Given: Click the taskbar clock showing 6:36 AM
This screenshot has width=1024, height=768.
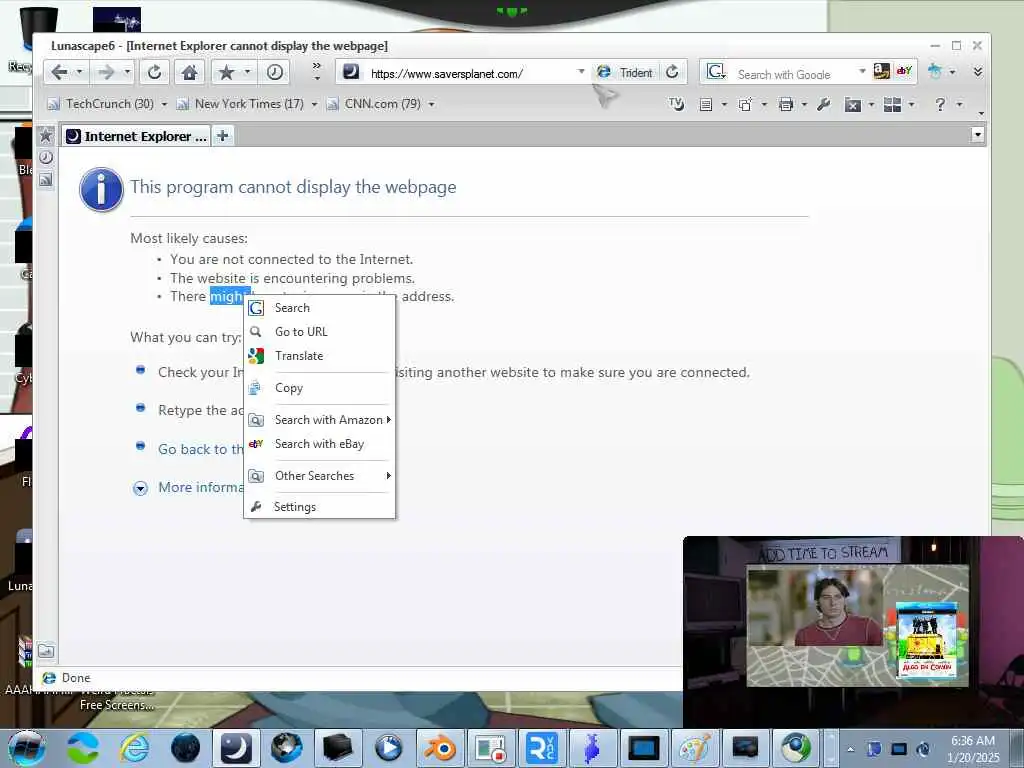Looking at the screenshot, I should tap(973, 749).
